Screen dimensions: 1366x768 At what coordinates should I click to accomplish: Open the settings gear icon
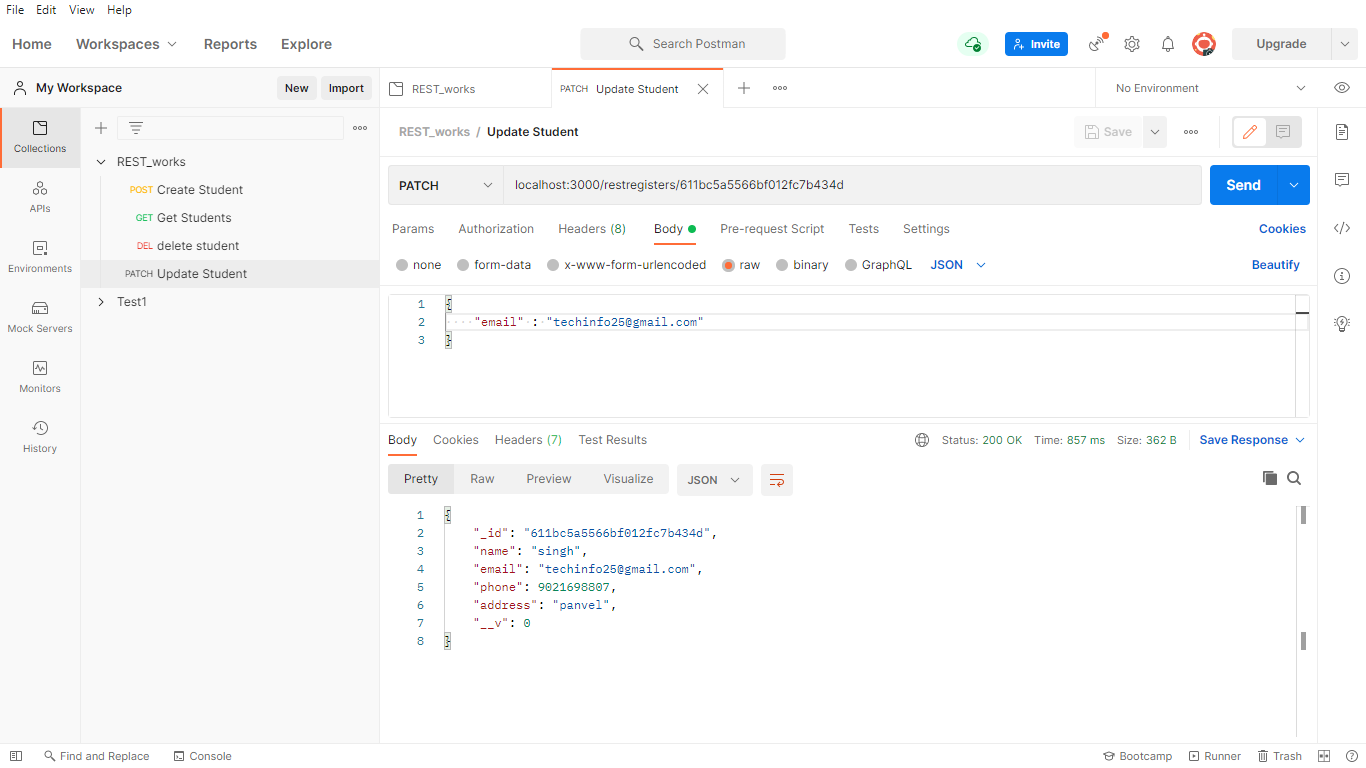[x=1132, y=44]
